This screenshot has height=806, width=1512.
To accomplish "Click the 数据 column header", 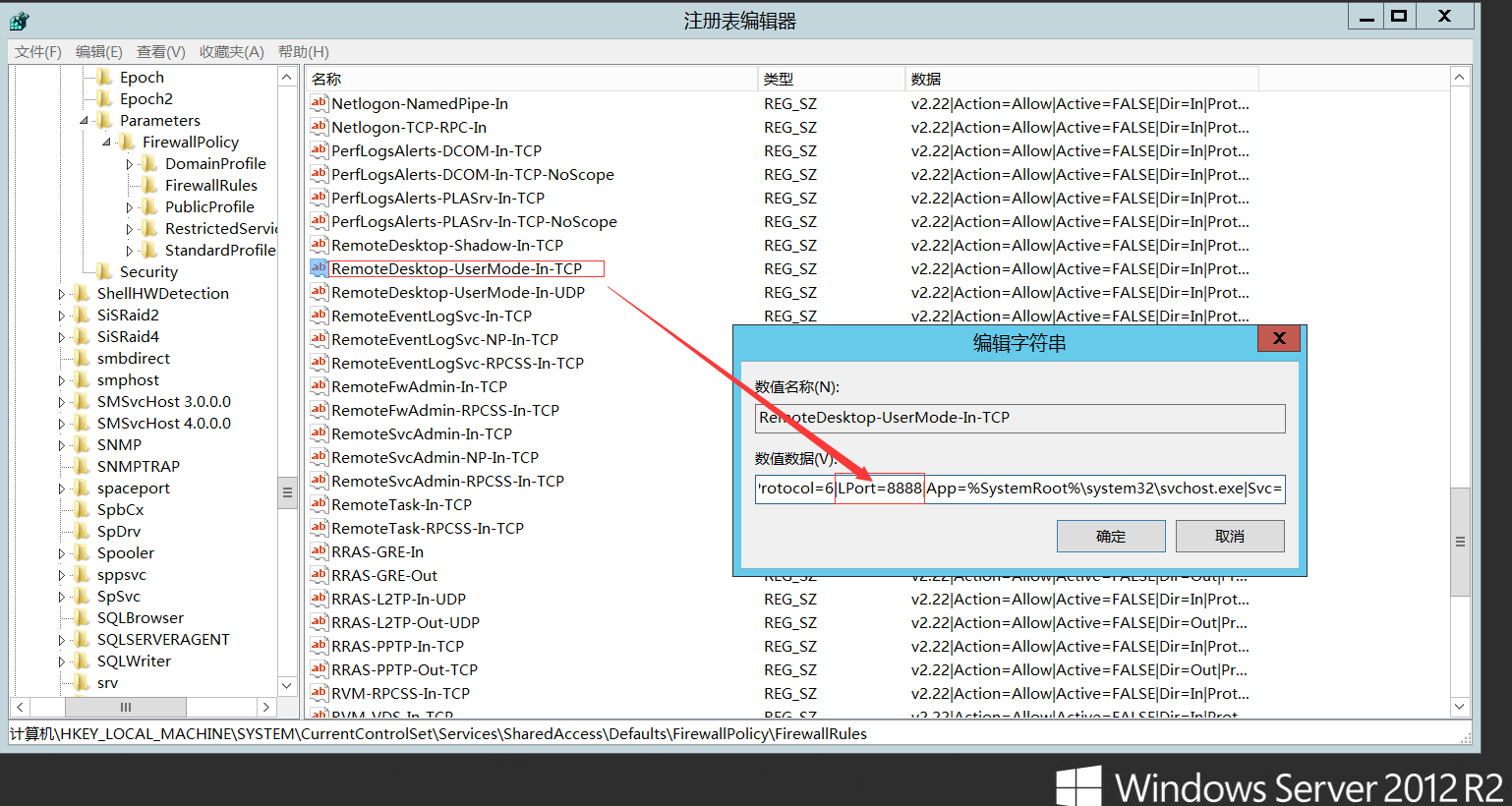I will [1081, 79].
